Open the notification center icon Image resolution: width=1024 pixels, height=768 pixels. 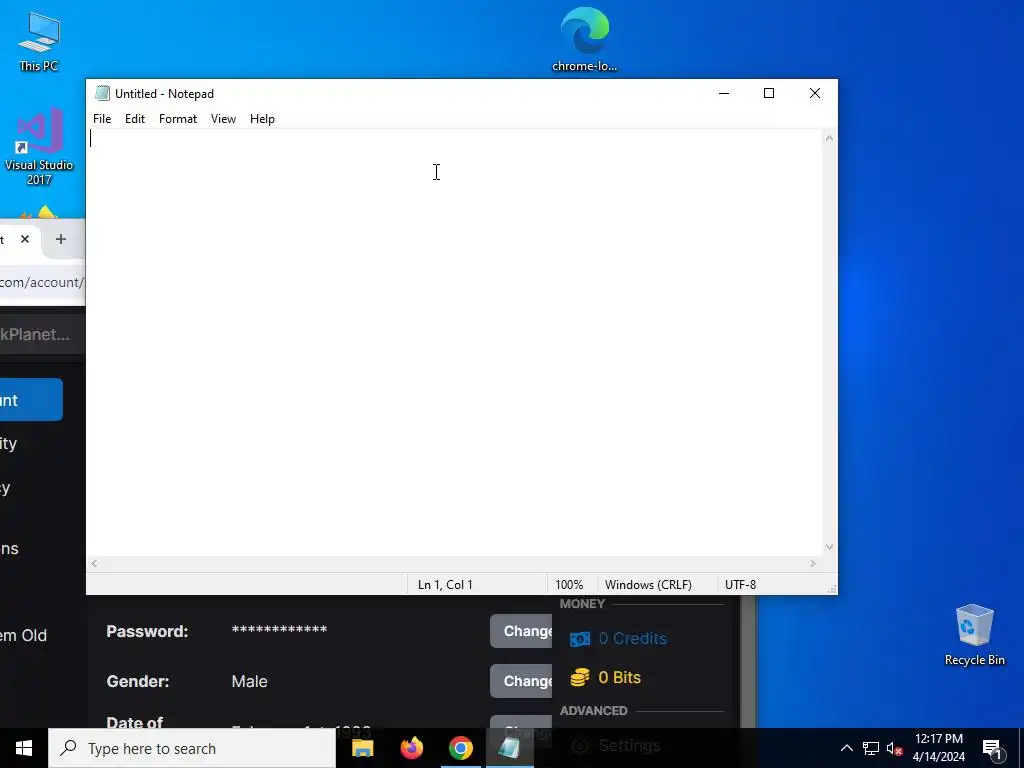pyautogui.click(x=992, y=748)
